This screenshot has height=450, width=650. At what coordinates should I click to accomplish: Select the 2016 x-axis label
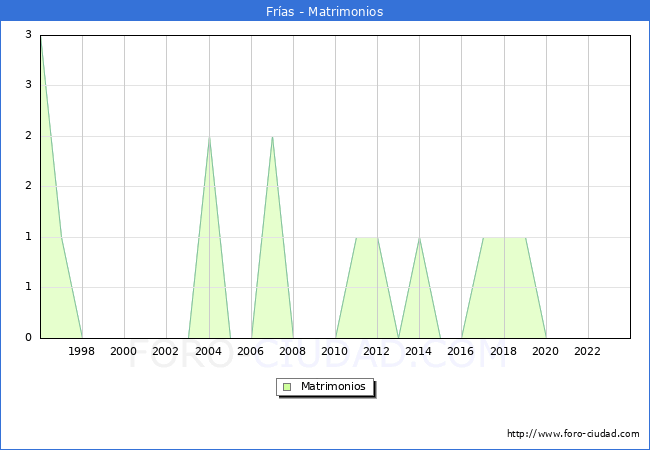point(461,351)
